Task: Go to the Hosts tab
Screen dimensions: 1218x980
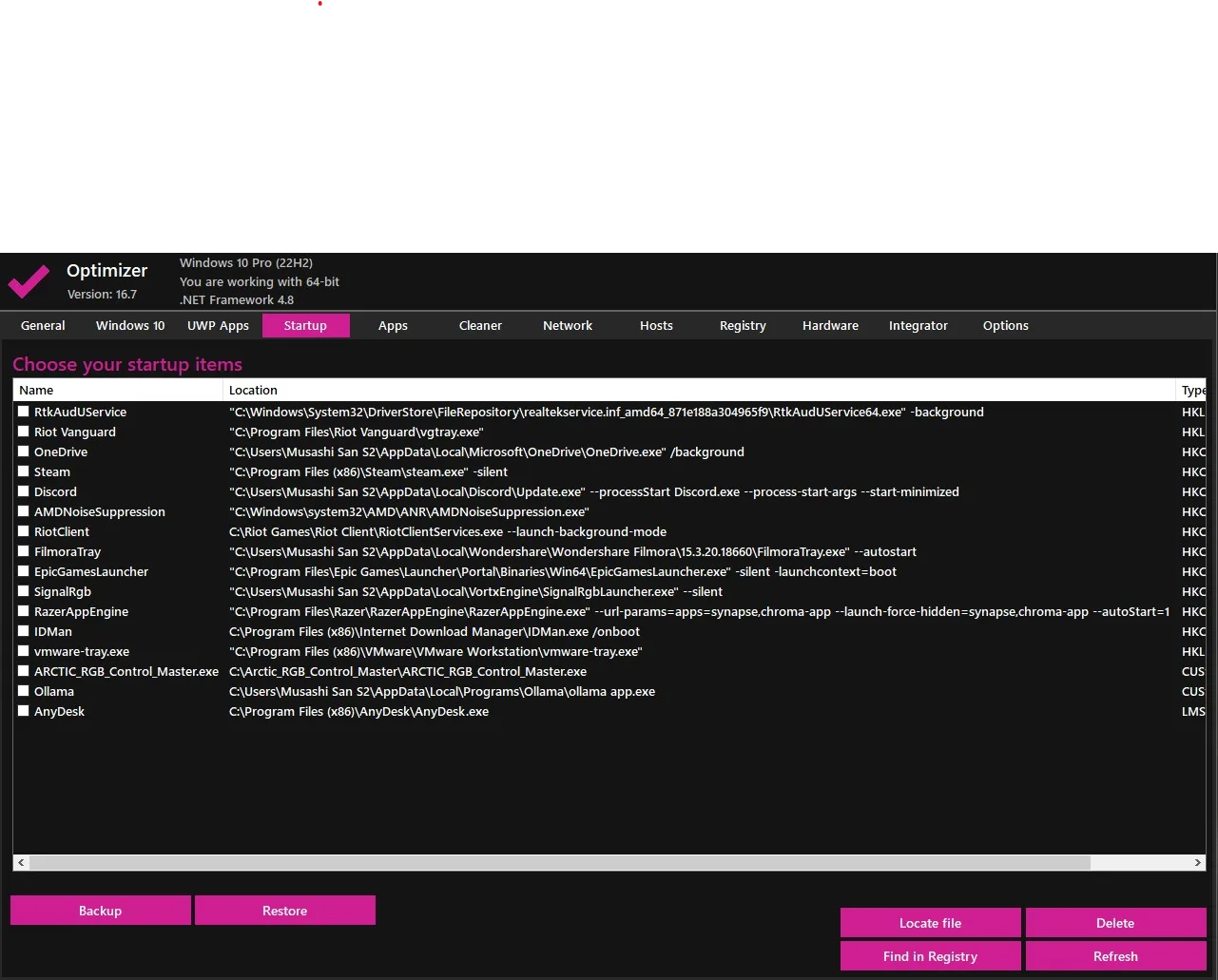Action: [x=656, y=325]
